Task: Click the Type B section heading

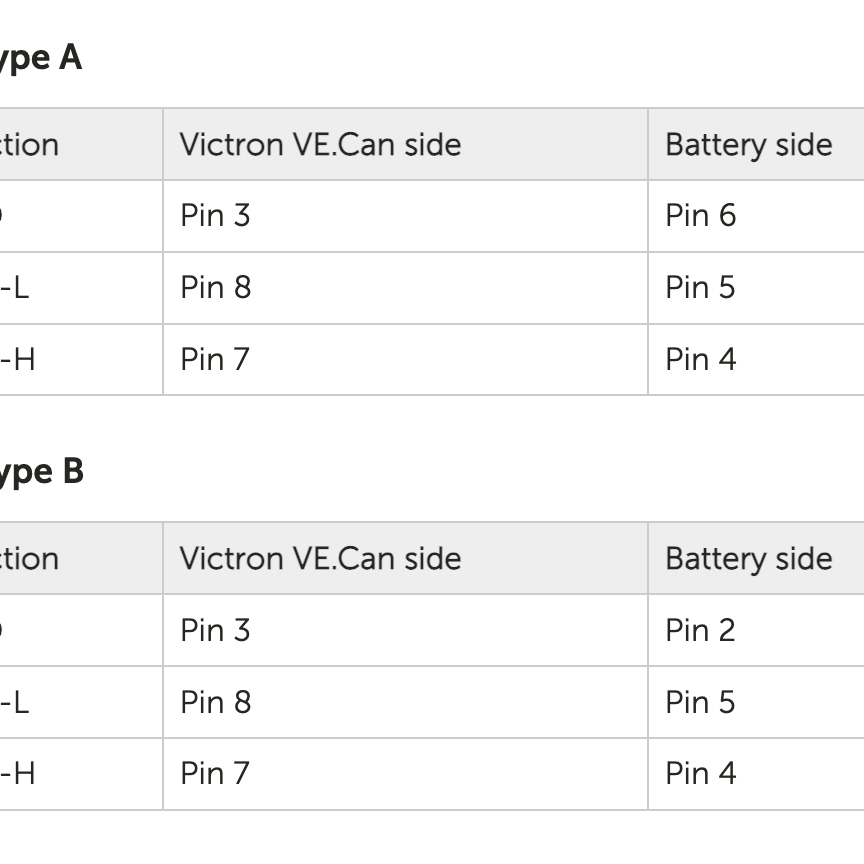Action: pos(40,471)
